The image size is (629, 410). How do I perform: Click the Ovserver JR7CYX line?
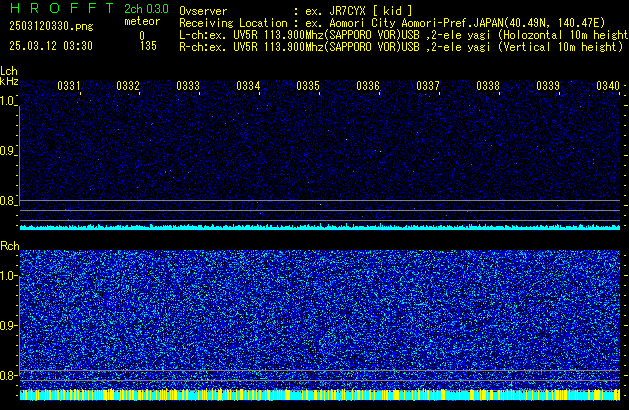pyautogui.click(x=295, y=11)
